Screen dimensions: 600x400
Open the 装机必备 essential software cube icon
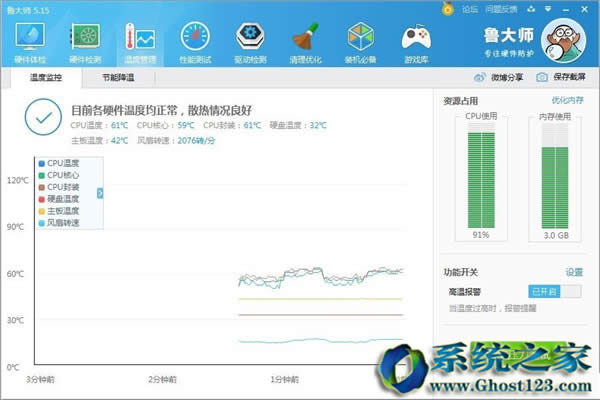[360, 40]
